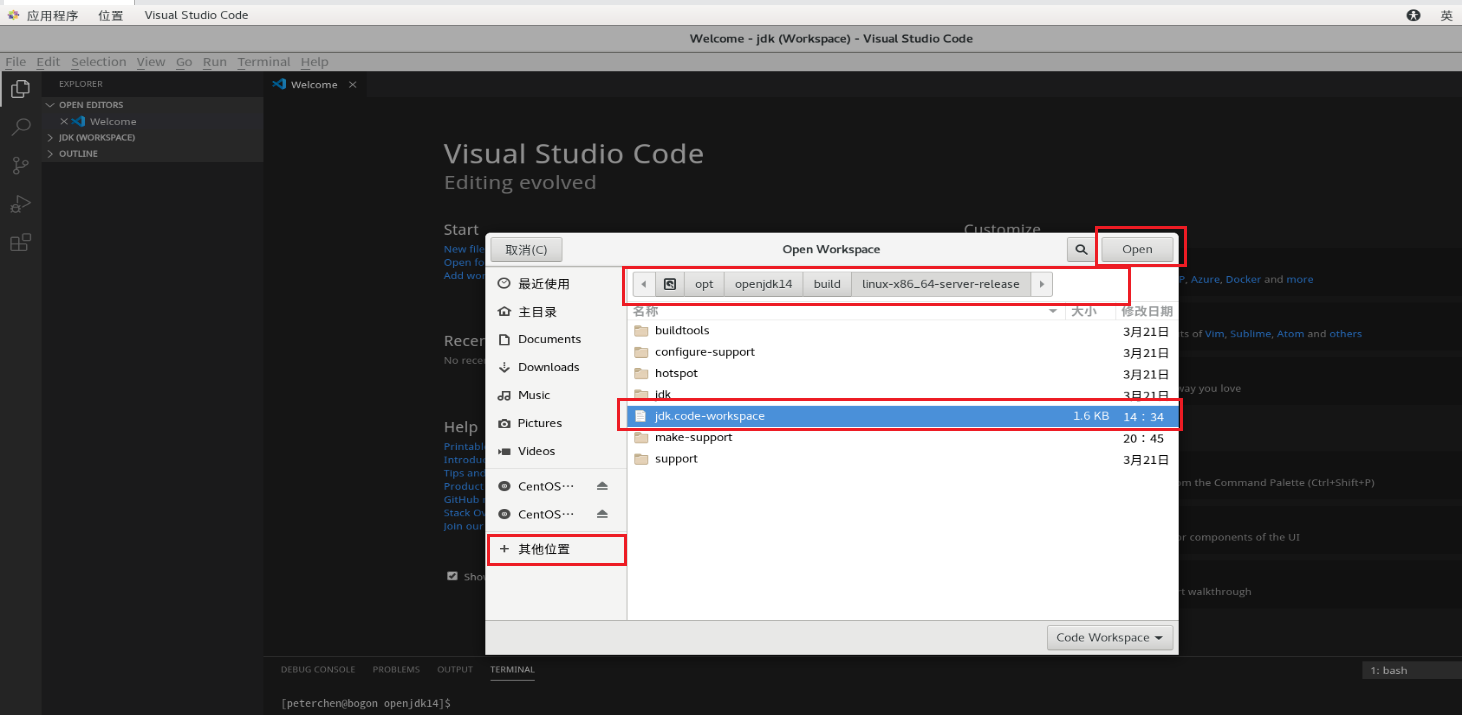Select the hotspot folder
The image size is (1462, 715).
pos(902,373)
